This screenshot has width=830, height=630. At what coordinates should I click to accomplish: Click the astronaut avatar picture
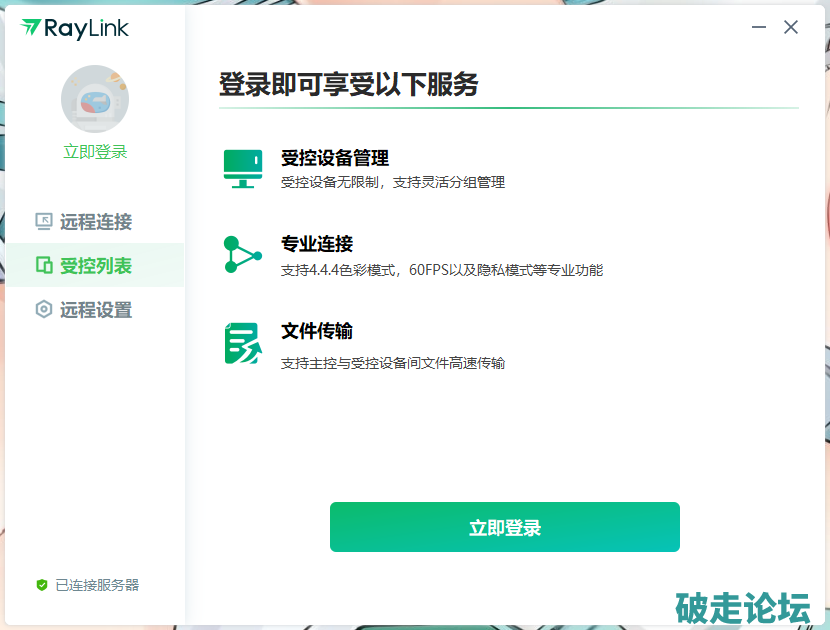pyautogui.click(x=95, y=99)
